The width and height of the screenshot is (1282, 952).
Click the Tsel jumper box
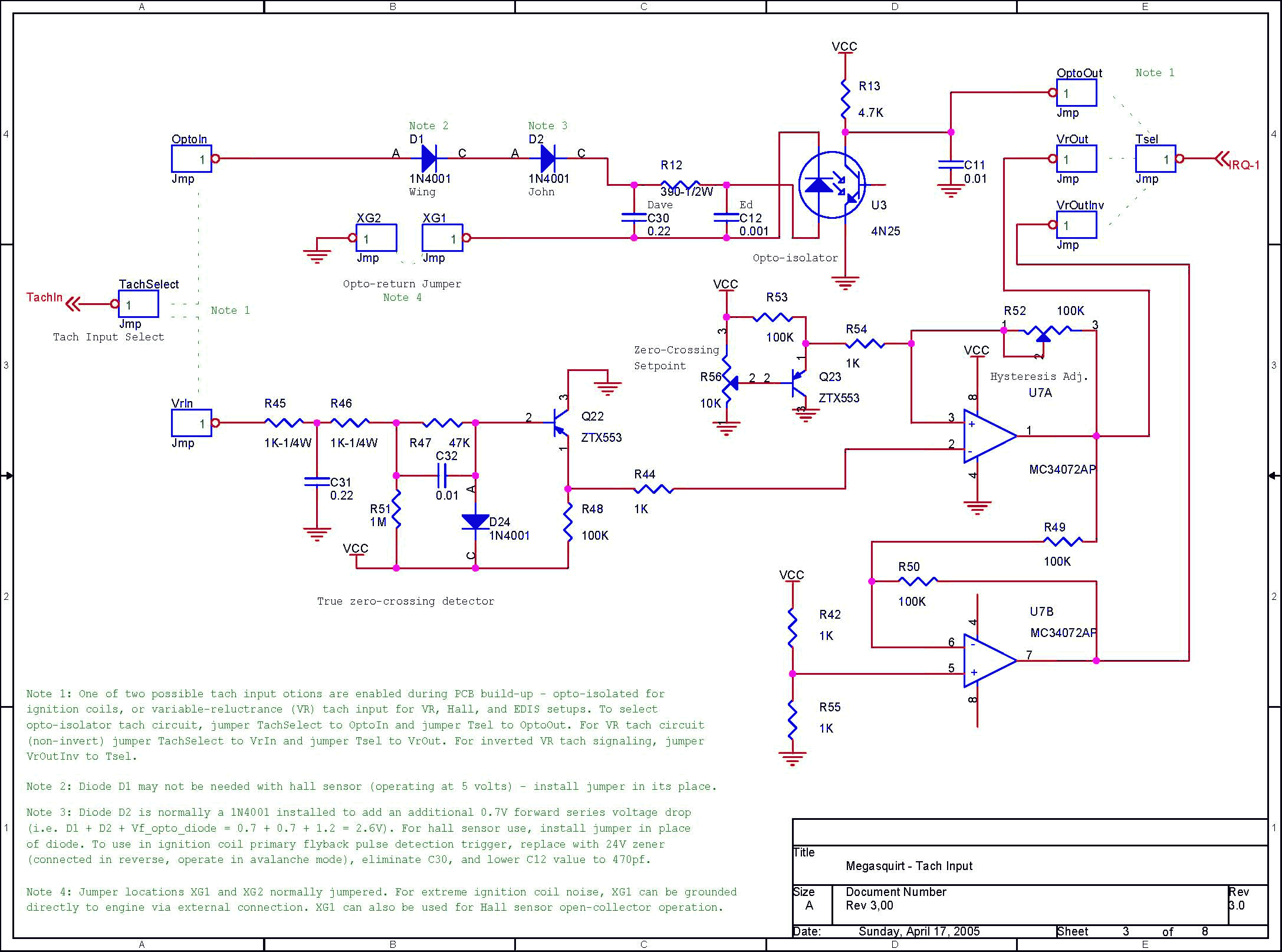(x=1155, y=159)
